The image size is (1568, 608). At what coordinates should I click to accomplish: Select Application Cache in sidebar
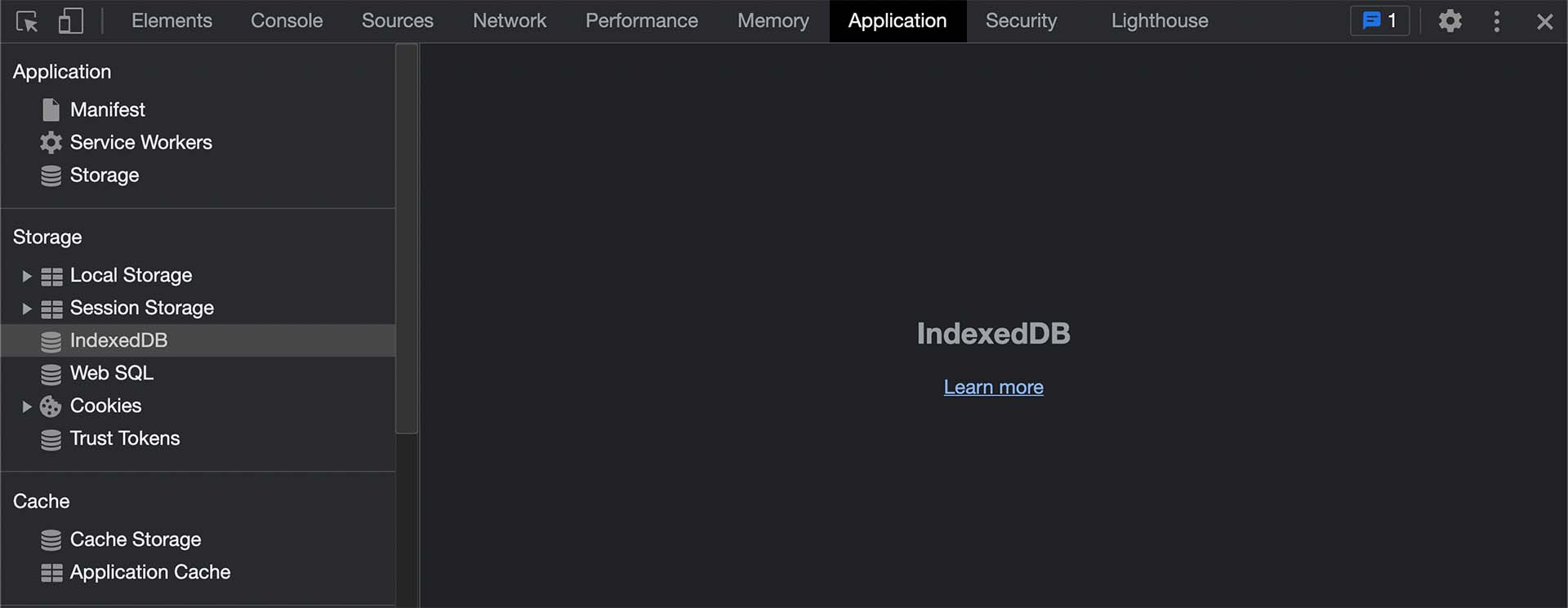(149, 572)
